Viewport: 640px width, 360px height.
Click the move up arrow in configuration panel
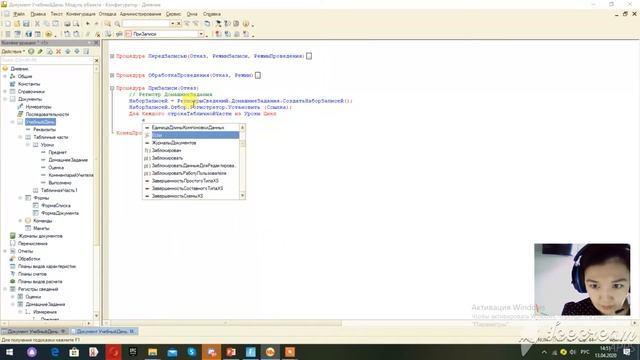click(68, 51)
